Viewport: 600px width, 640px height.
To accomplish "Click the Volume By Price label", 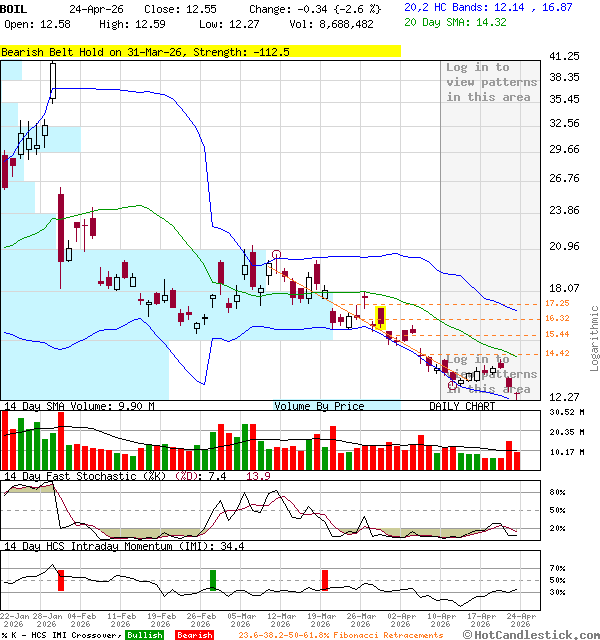I will click(x=319, y=406).
